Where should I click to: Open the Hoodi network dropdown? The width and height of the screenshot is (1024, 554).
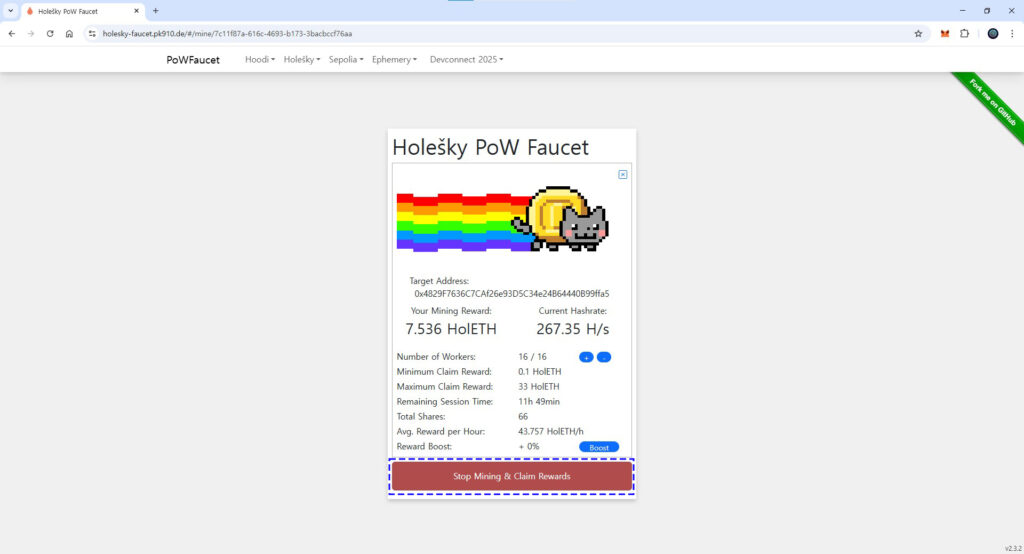tap(260, 60)
